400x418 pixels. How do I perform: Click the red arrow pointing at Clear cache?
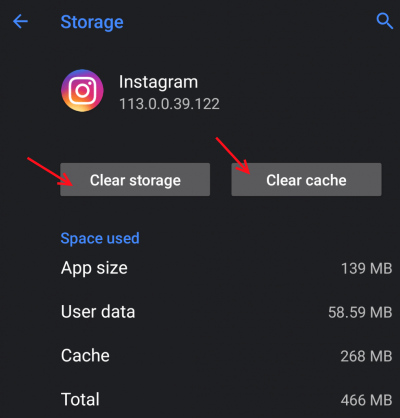(x=233, y=155)
